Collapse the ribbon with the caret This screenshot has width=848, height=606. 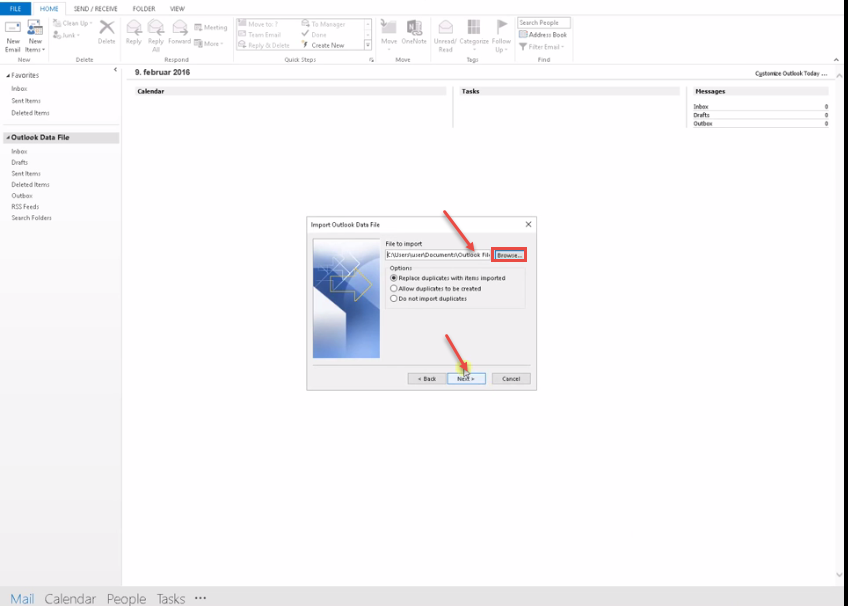click(836, 60)
